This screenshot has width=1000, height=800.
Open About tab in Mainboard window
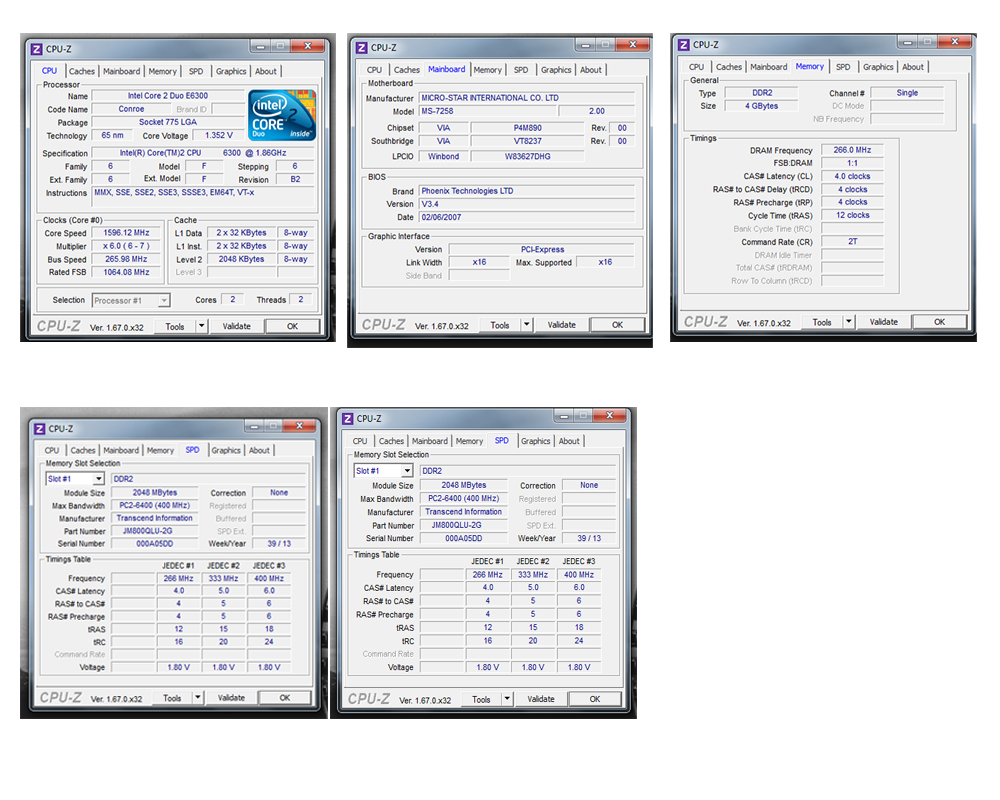591,70
